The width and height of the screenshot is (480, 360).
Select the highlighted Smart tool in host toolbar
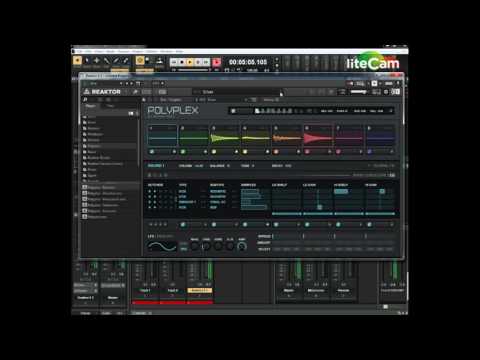(x=77, y=60)
